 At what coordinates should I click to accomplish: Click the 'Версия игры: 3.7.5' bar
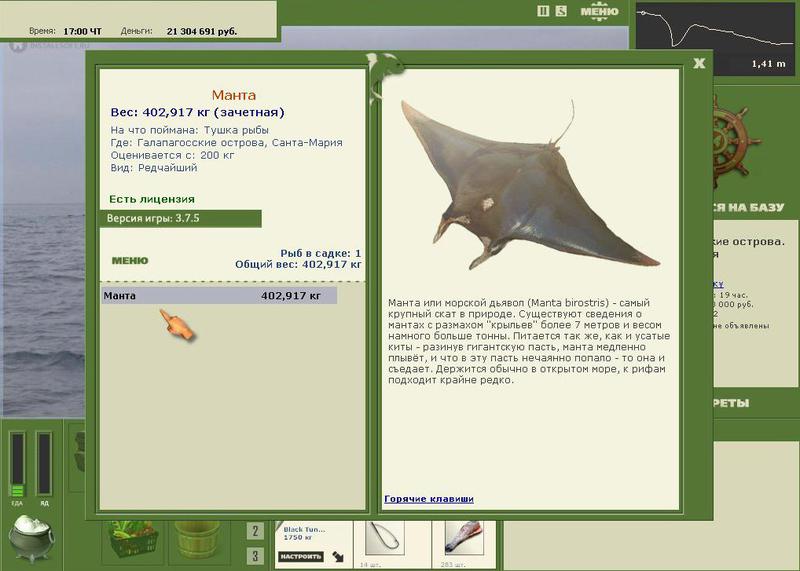point(181,218)
